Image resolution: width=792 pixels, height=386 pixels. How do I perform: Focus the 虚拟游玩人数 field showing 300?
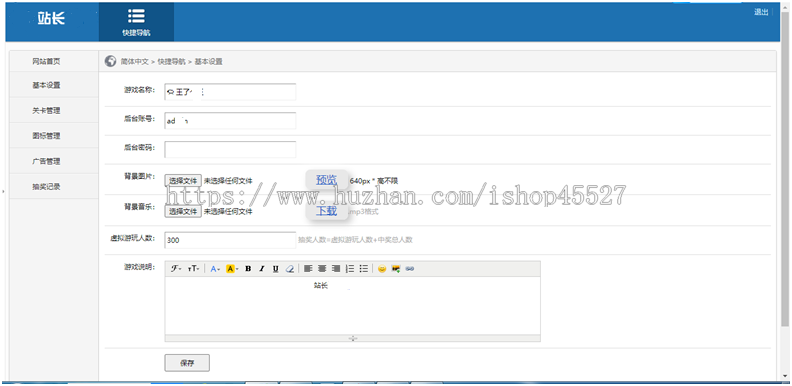coord(230,240)
